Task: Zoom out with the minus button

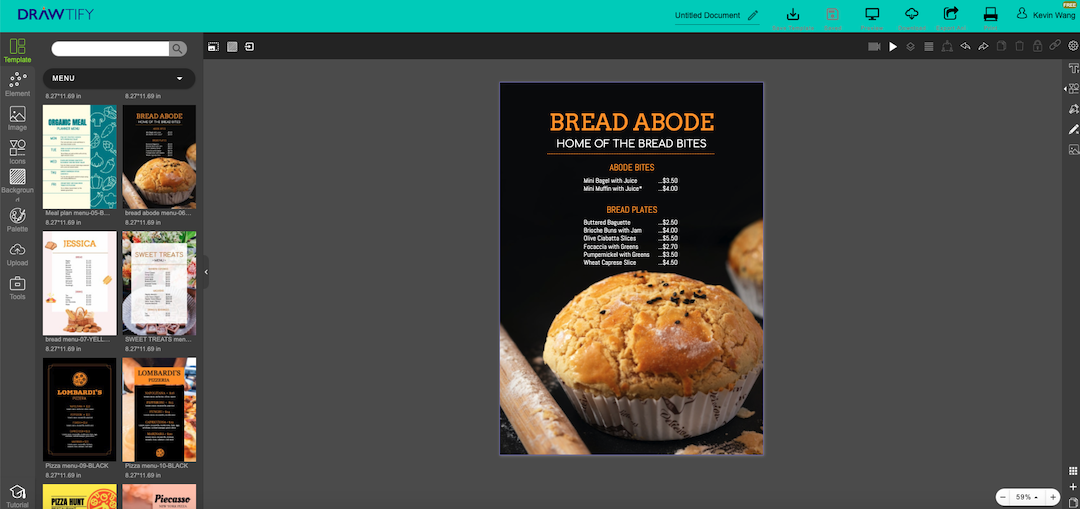Action: pos(1003,497)
